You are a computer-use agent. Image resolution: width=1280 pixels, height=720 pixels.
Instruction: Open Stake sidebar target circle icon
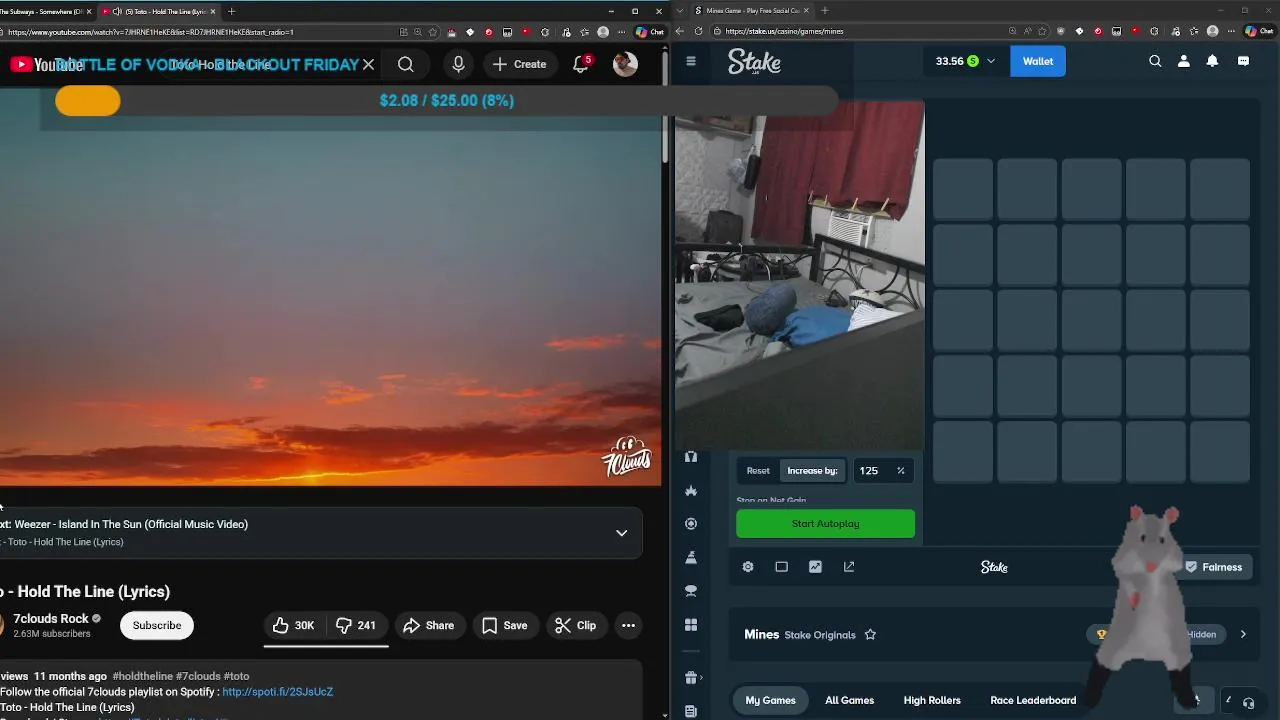click(x=690, y=524)
